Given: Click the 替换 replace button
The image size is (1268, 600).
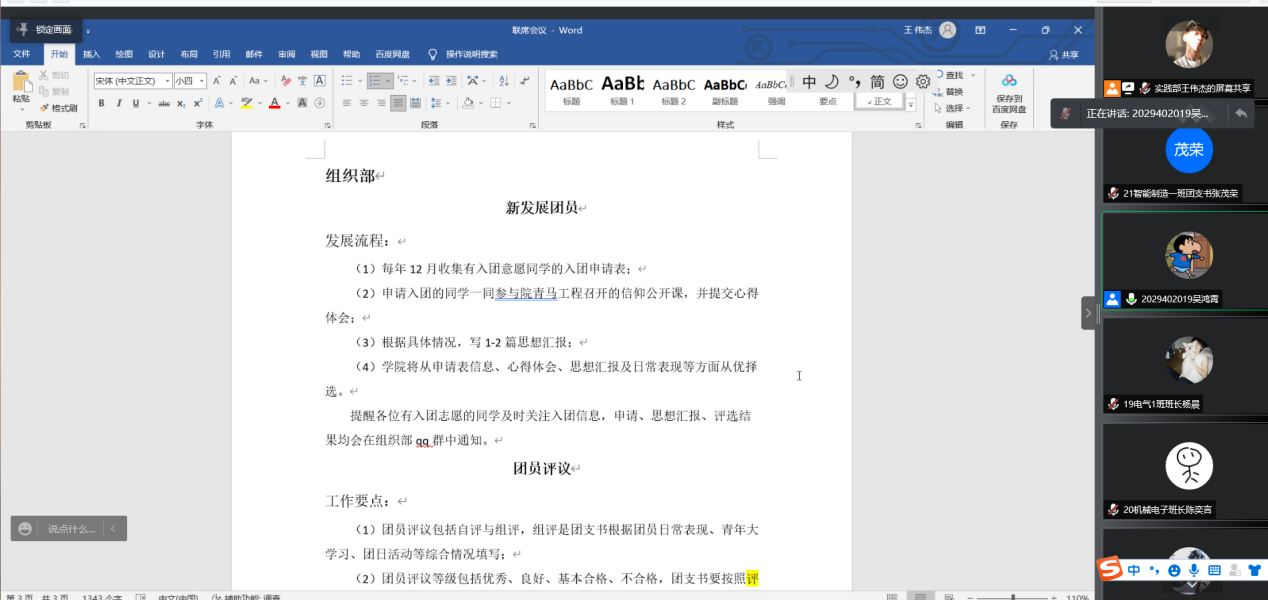Looking at the screenshot, I should click(954, 92).
